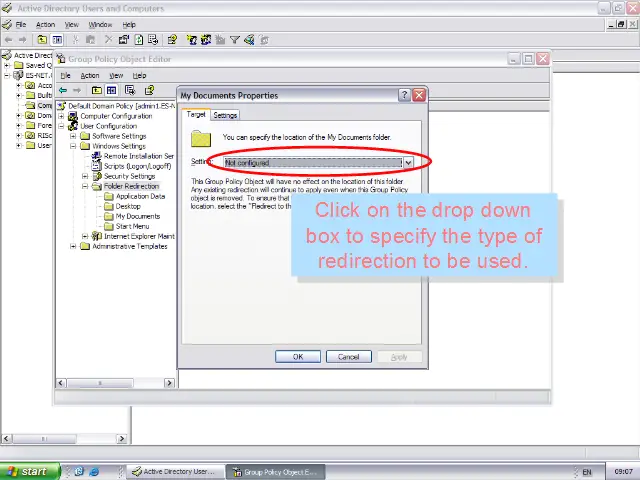This screenshot has width=640, height=480.
Task: Click Up one level icon in Group Policy Editor
Action: (x=97, y=90)
